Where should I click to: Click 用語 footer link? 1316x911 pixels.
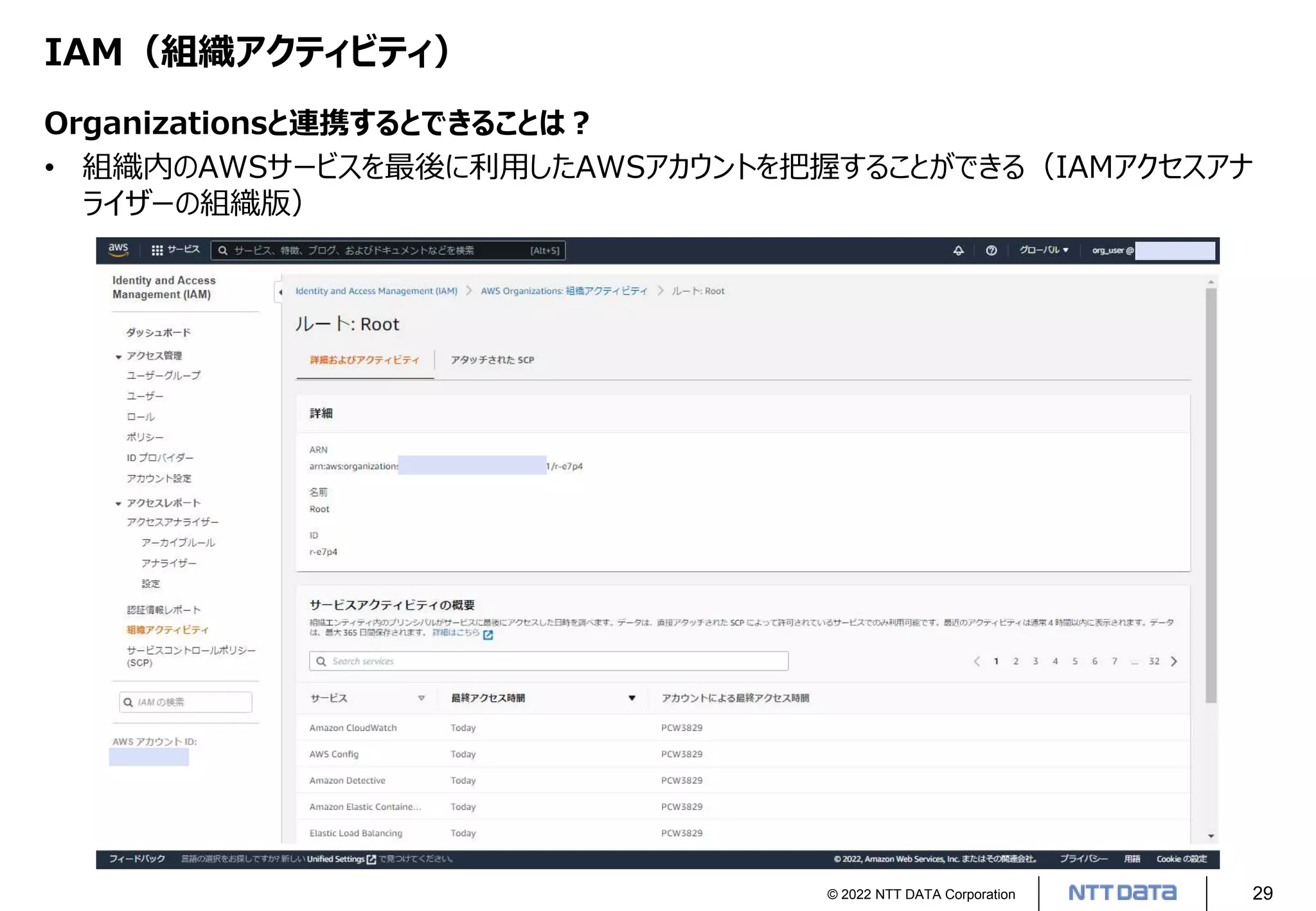click(x=1132, y=859)
